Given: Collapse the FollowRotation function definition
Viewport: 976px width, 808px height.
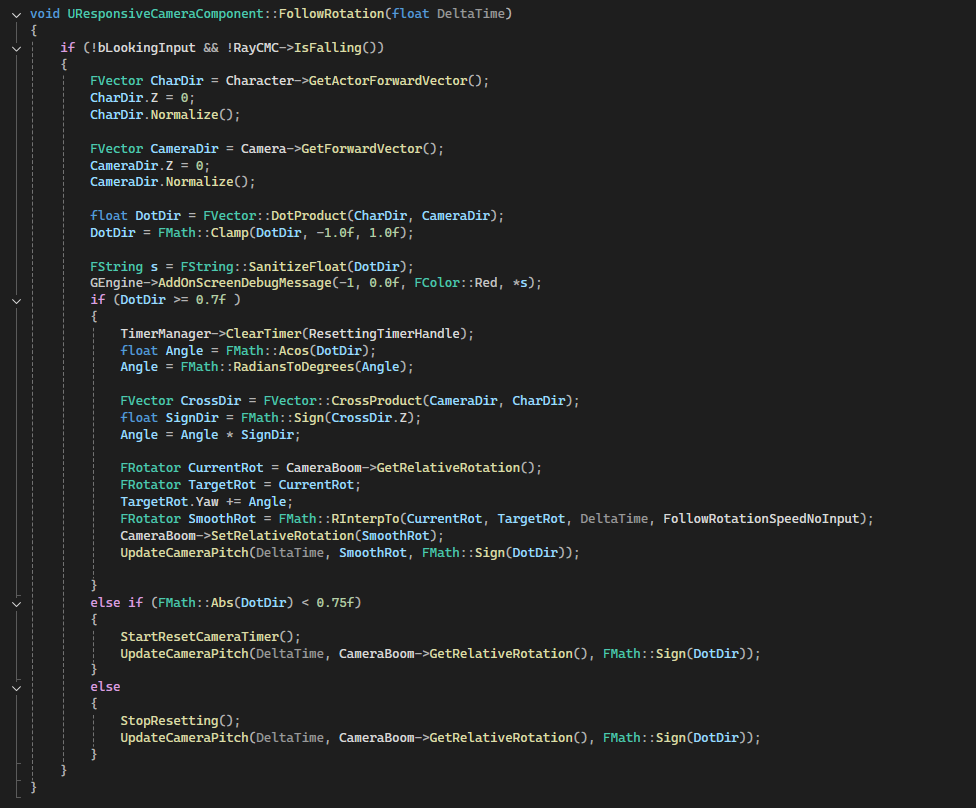Looking at the screenshot, I should coord(17,13).
